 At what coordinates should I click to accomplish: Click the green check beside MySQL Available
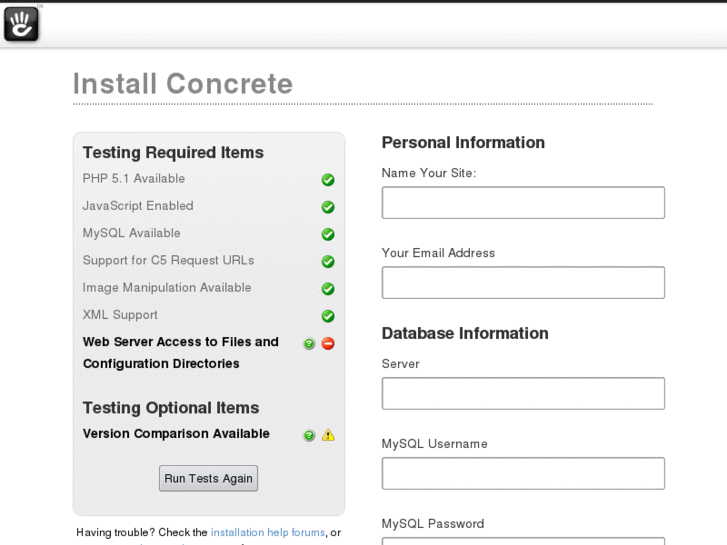click(x=328, y=235)
